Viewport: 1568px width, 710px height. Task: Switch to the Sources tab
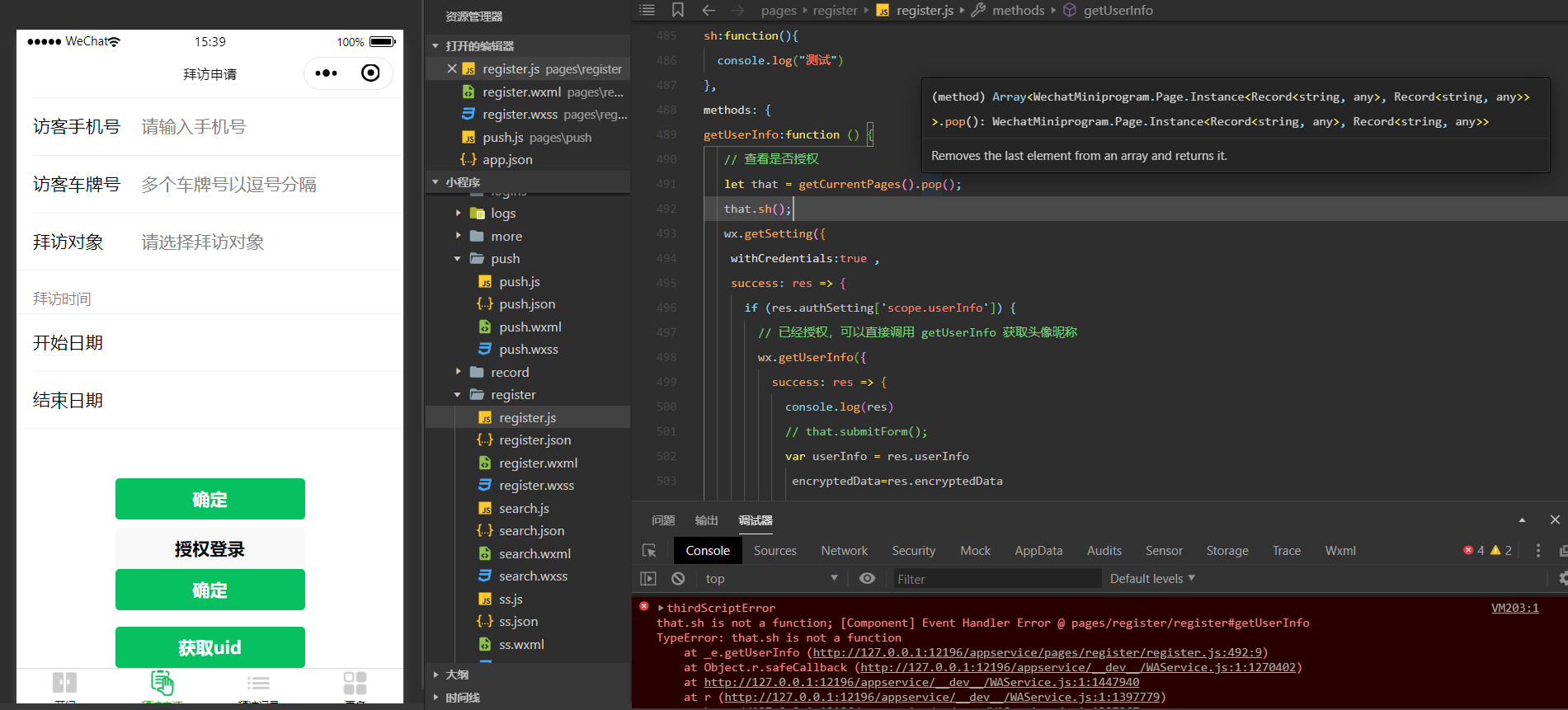click(x=775, y=551)
